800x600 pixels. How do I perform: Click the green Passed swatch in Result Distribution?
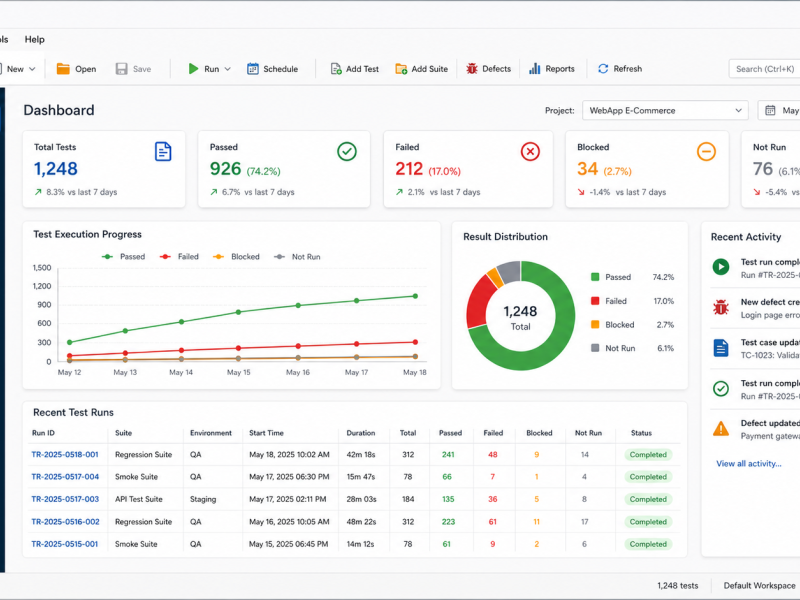coord(595,277)
